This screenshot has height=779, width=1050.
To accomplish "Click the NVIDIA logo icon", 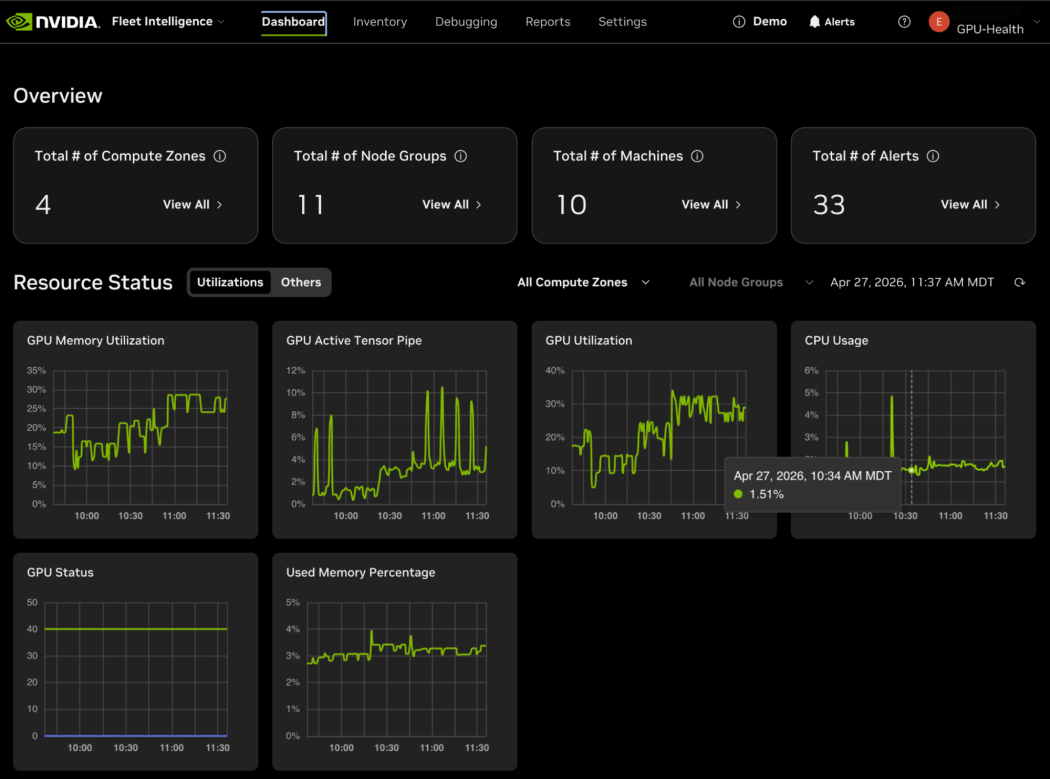I will (x=19, y=22).
